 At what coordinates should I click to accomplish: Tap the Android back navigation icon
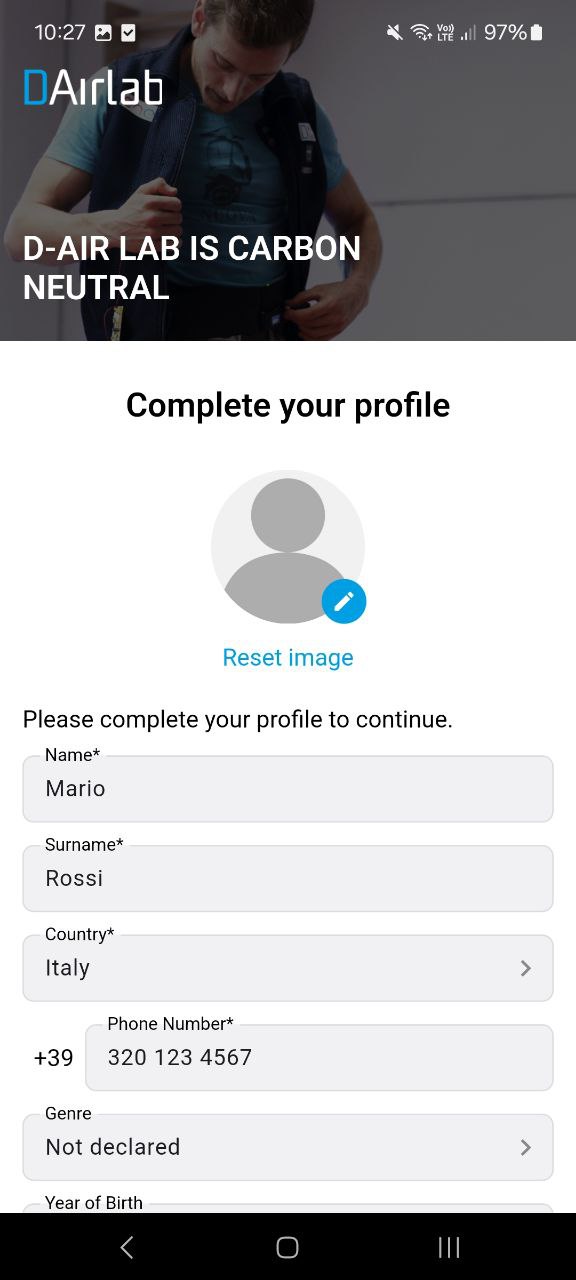pyautogui.click(x=126, y=1246)
